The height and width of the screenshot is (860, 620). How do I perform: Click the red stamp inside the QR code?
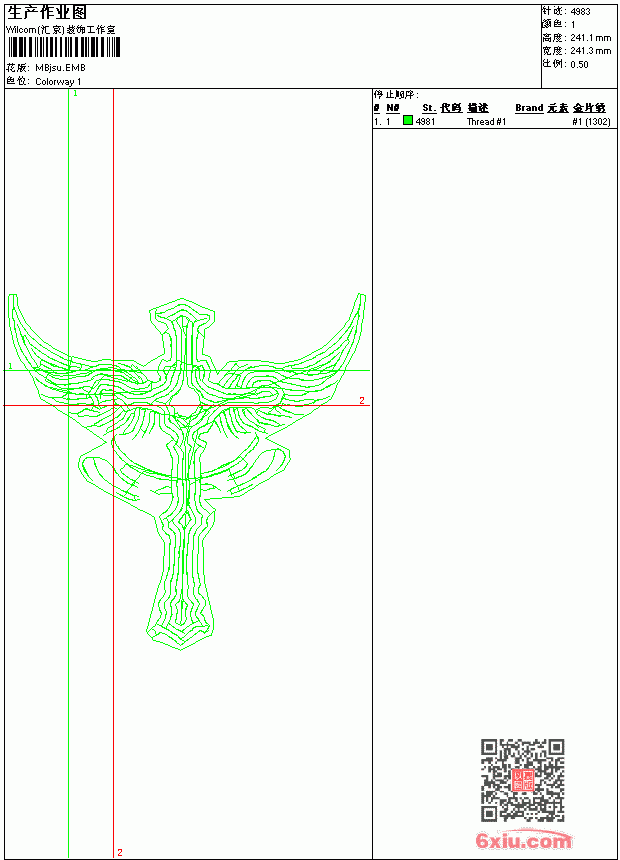coord(522,780)
